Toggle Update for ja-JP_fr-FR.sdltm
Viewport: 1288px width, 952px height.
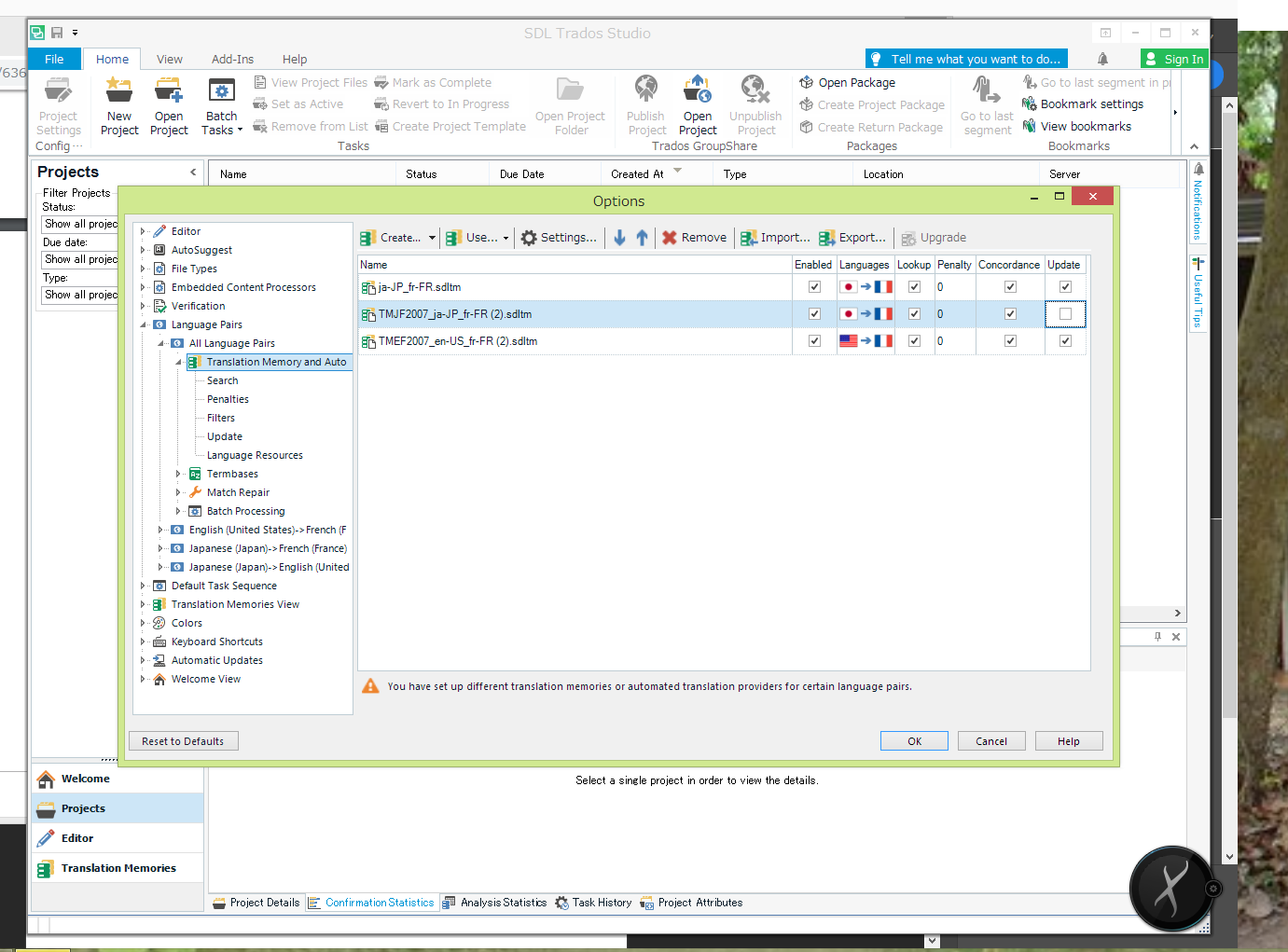1065,287
